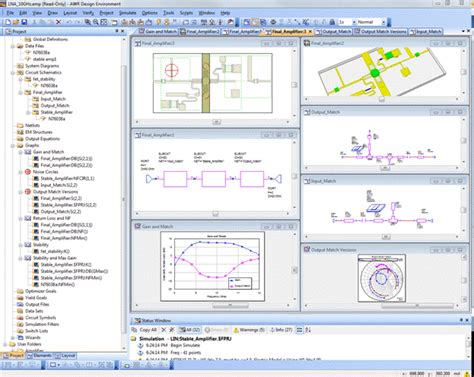Click the Delete X icon in main toolbar
474x377 pixels.
(x=59, y=22)
